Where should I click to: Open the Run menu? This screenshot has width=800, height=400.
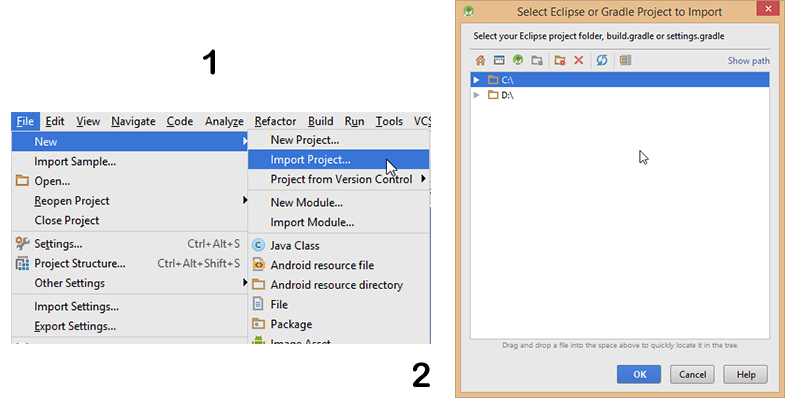click(x=355, y=121)
